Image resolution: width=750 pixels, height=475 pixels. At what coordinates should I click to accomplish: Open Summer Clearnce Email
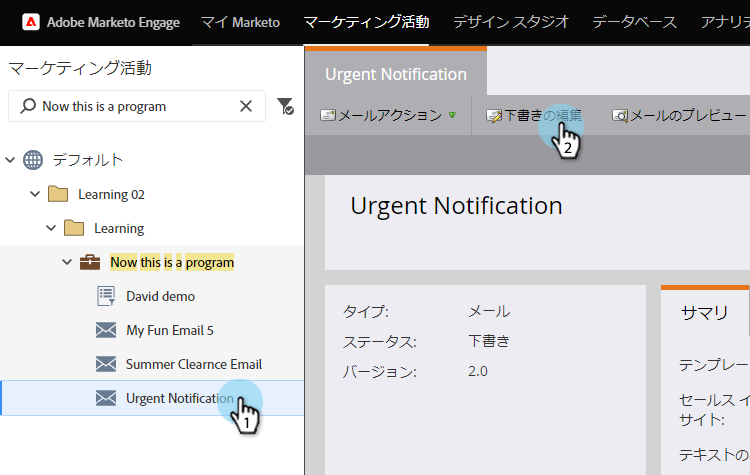tap(194, 364)
